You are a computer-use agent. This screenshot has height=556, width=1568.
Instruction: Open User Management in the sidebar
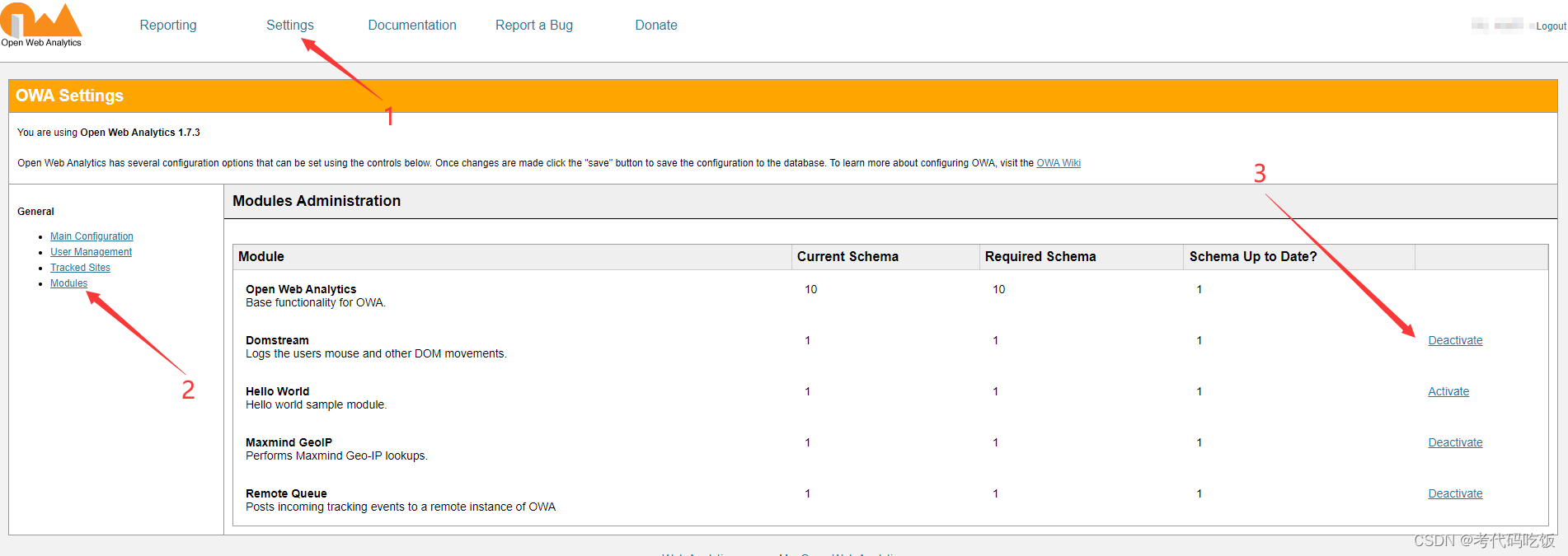click(91, 252)
